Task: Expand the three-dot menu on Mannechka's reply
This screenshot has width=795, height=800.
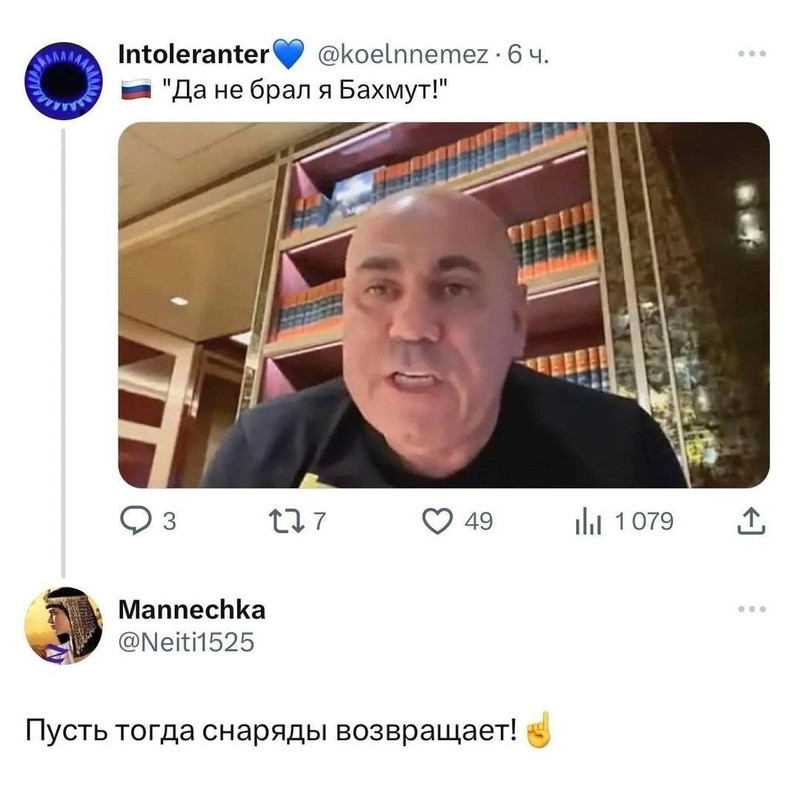Action: (x=752, y=609)
